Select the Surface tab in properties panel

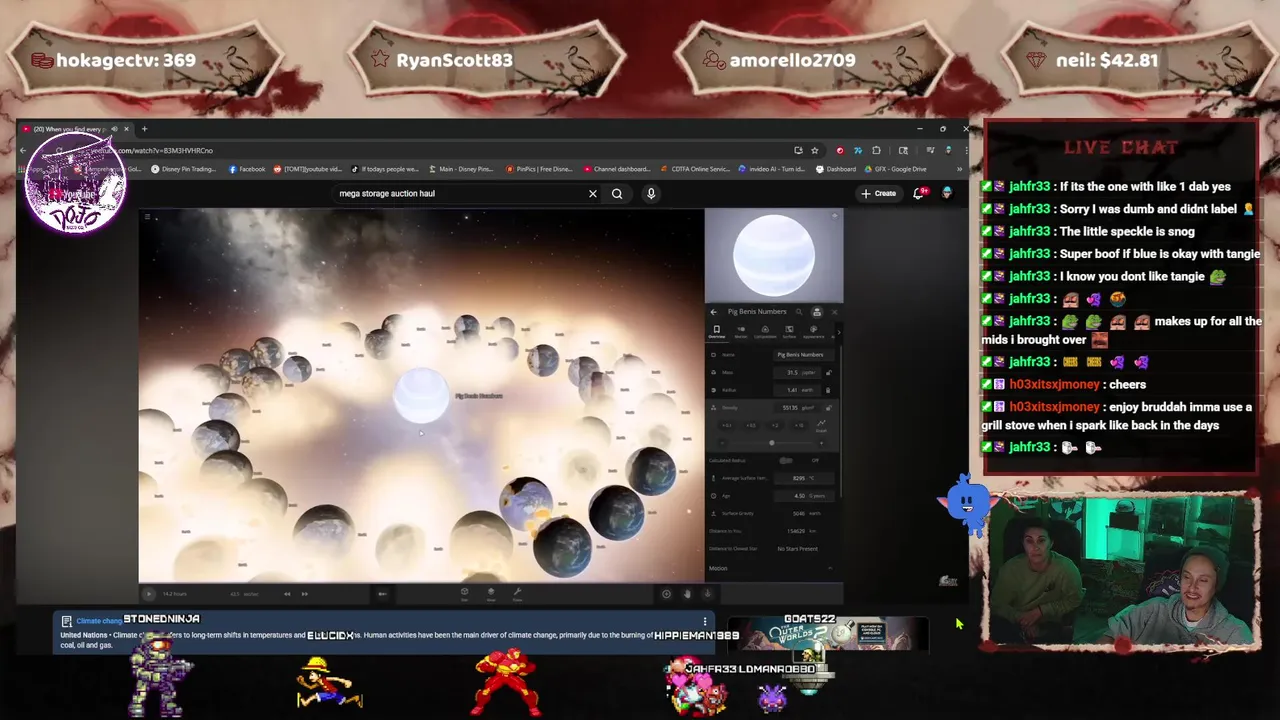[789, 334]
